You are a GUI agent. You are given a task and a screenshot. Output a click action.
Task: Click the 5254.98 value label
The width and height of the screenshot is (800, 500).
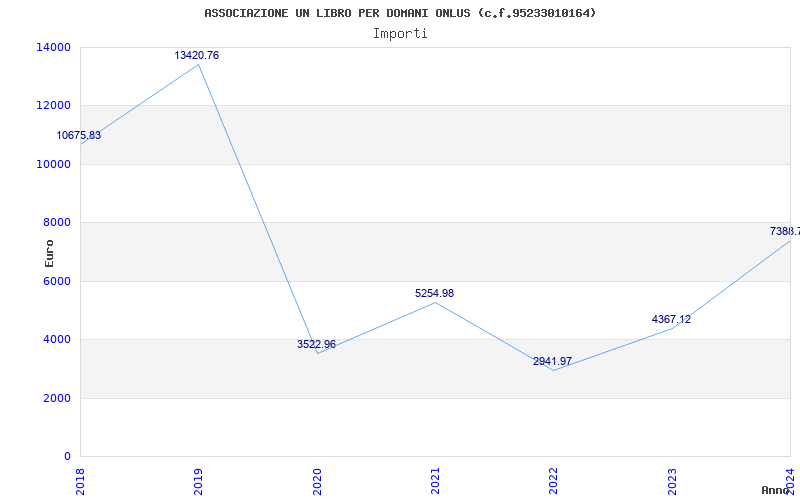(x=434, y=293)
